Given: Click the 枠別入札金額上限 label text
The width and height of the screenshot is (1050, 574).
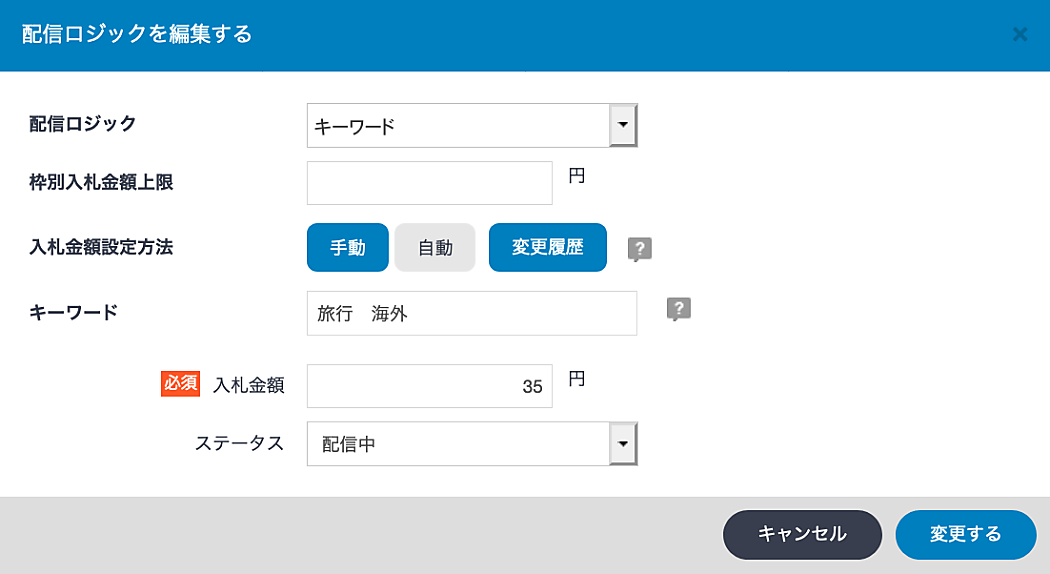Looking at the screenshot, I should pyautogui.click(x=101, y=182).
